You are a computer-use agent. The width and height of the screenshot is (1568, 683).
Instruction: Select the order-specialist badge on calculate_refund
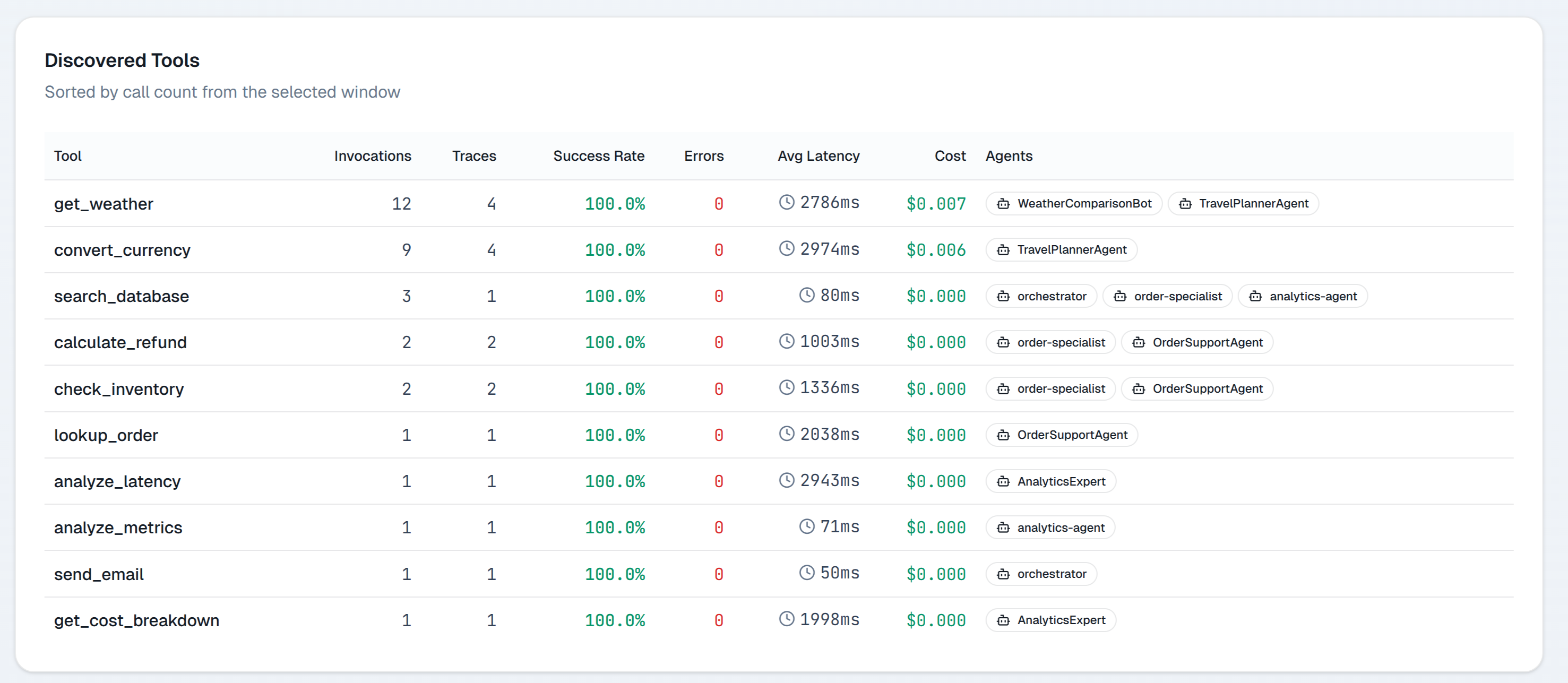point(1050,342)
